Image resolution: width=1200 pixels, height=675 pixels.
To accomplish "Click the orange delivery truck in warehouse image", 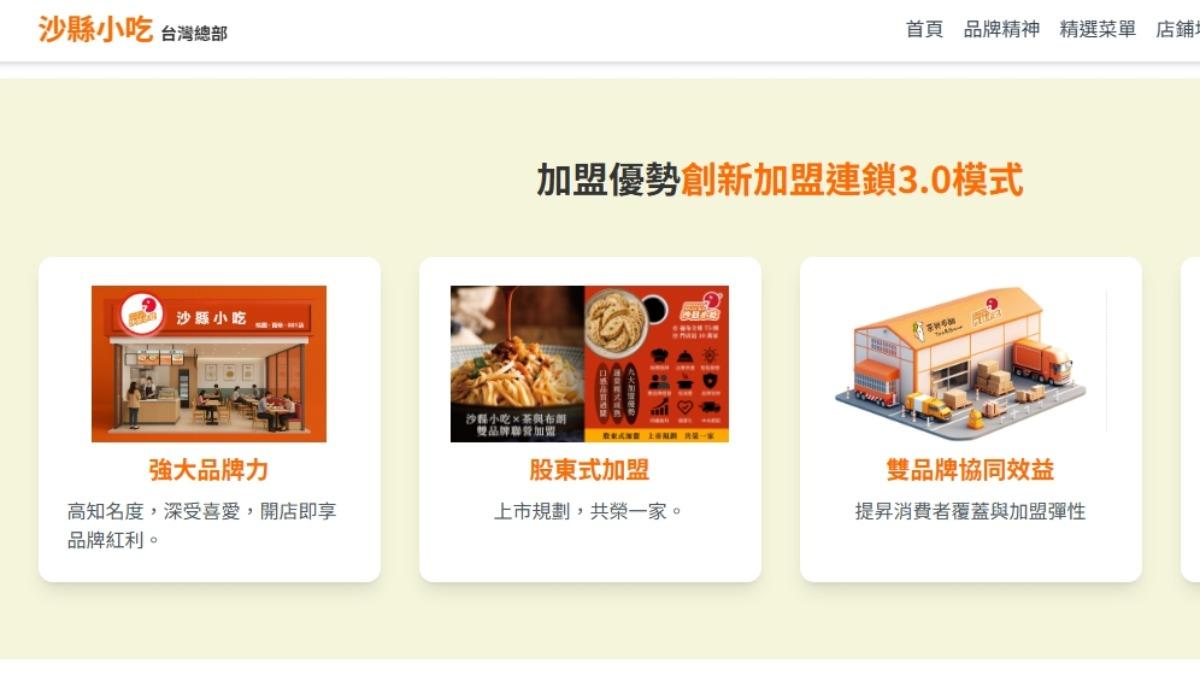I will 1042,361.
